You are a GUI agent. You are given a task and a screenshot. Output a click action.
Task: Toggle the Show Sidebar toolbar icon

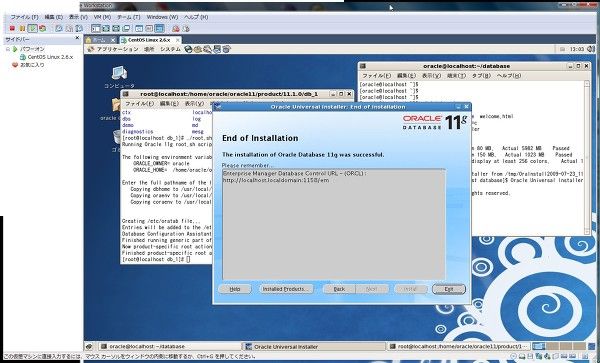point(96,28)
